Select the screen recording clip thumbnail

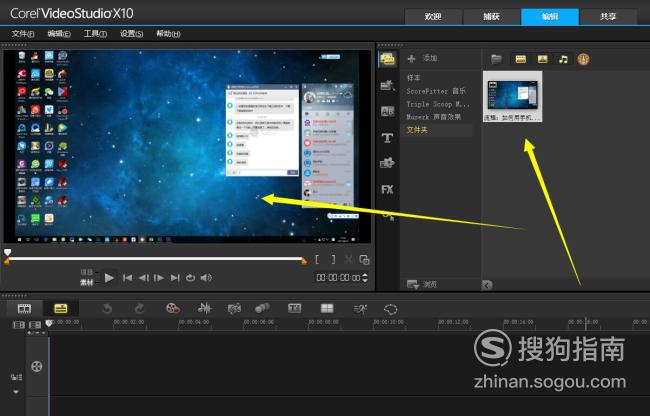[x=512, y=96]
